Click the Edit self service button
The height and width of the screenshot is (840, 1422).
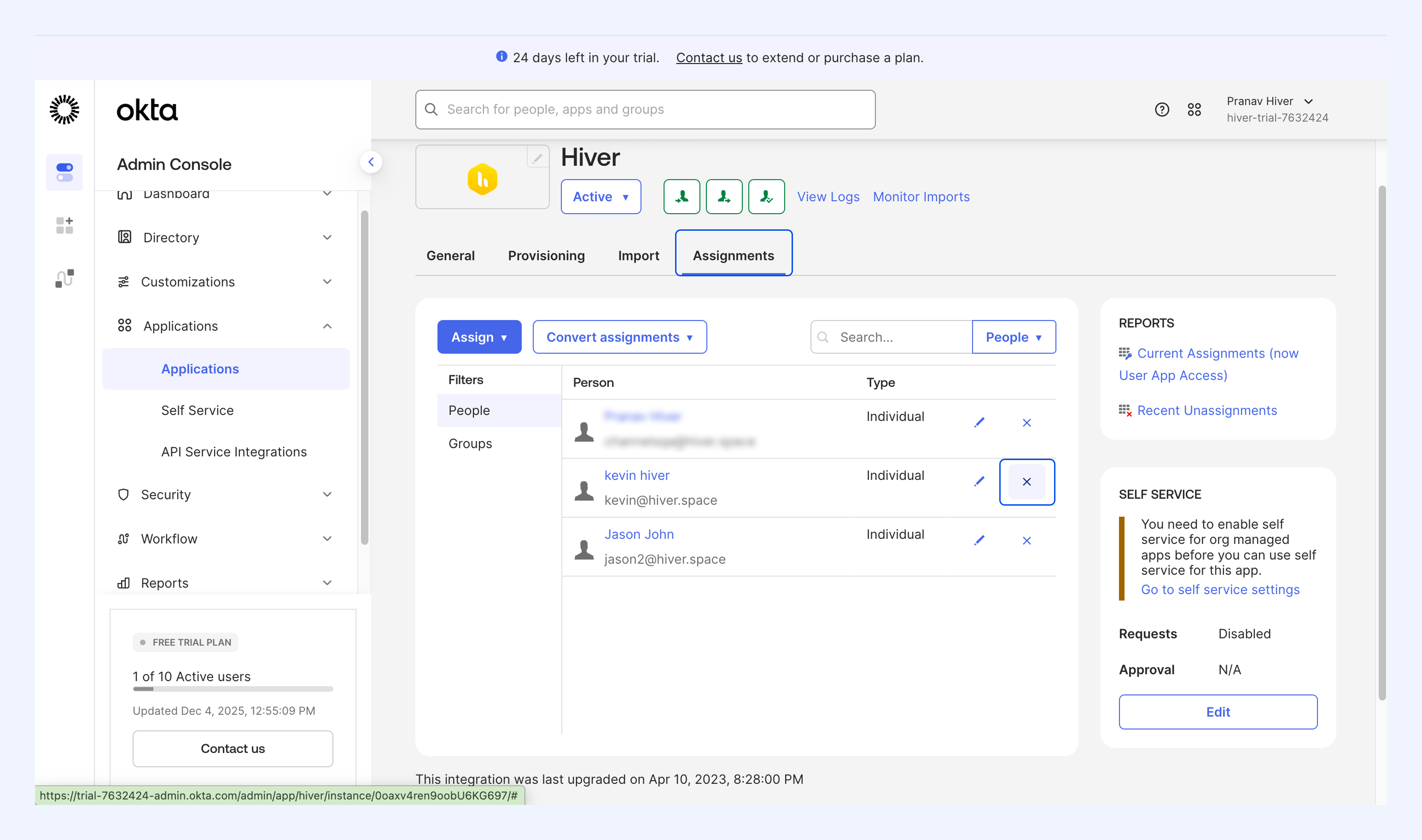point(1218,712)
